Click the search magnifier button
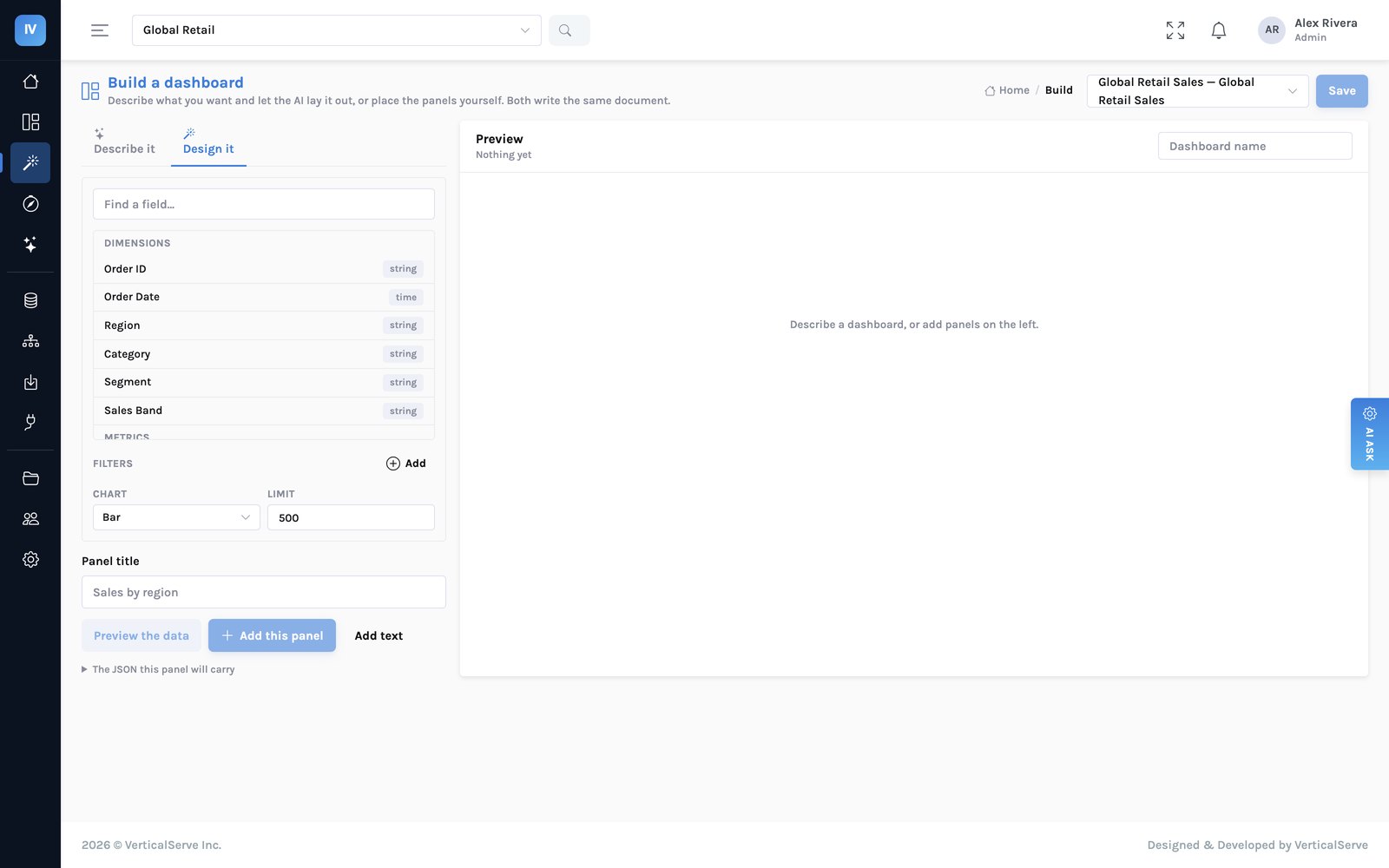This screenshot has height=868, width=1389. coord(569,30)
